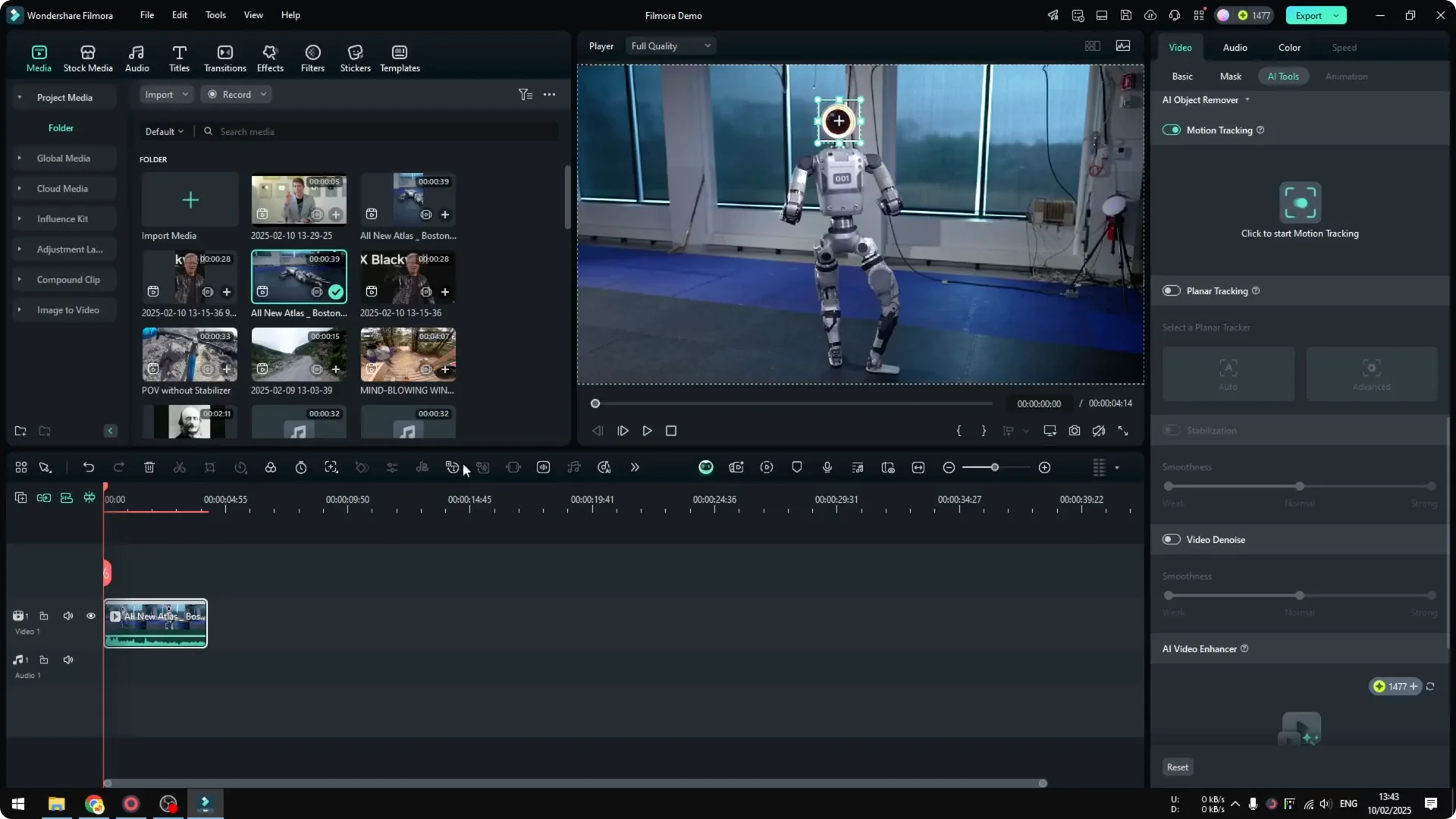The image size is (1456, 819).
Task: Click the undo icon above the timeline
Action: 89,467
